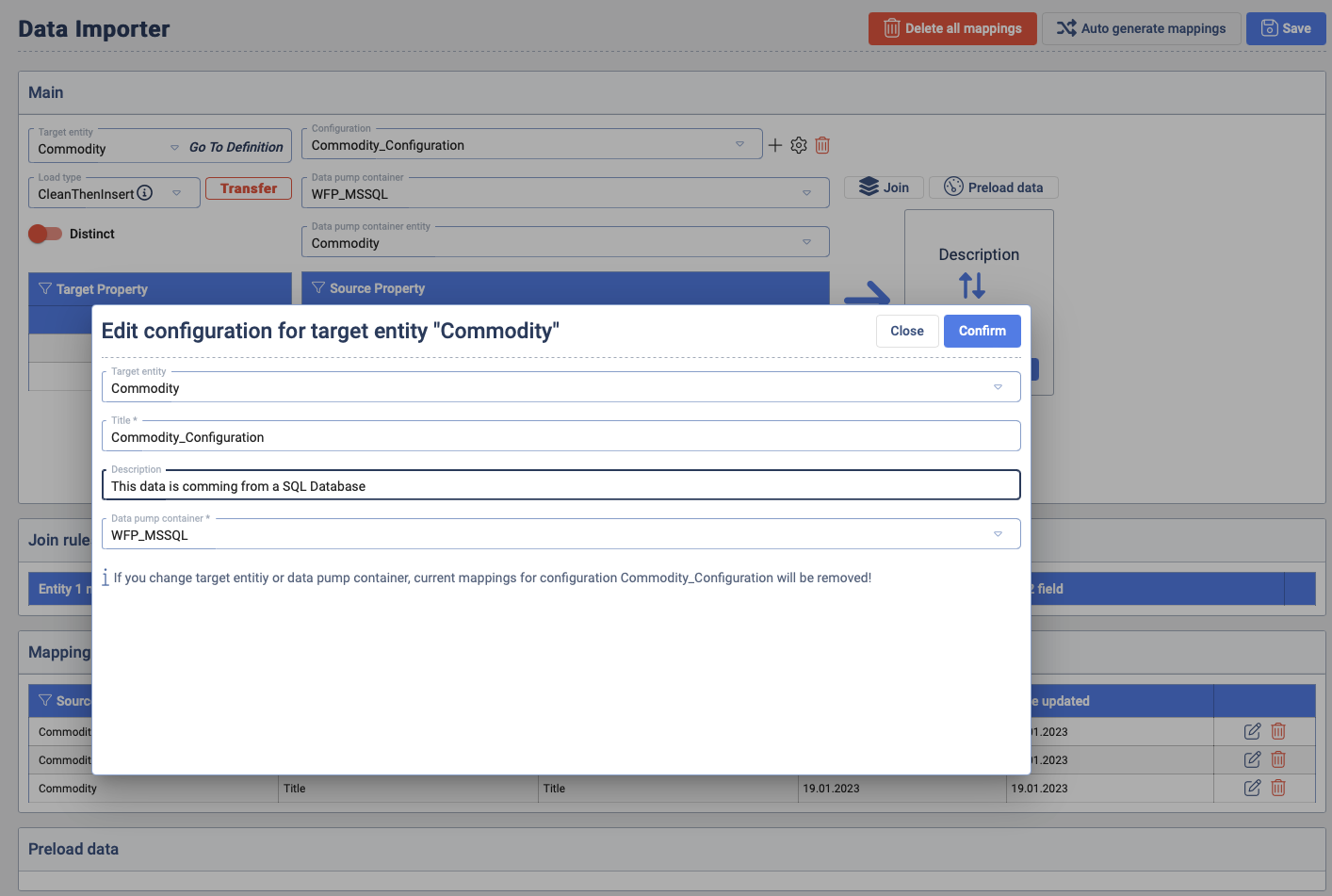Expand the main Target entity dropdown arrow
Image resolution: width=1332 pixels, height=896 pixels.
(174, 148)
